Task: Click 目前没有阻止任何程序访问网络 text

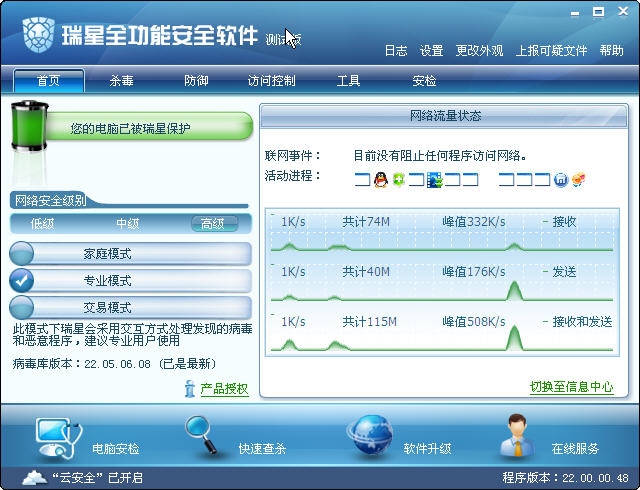Action: [x=440, y=156]
